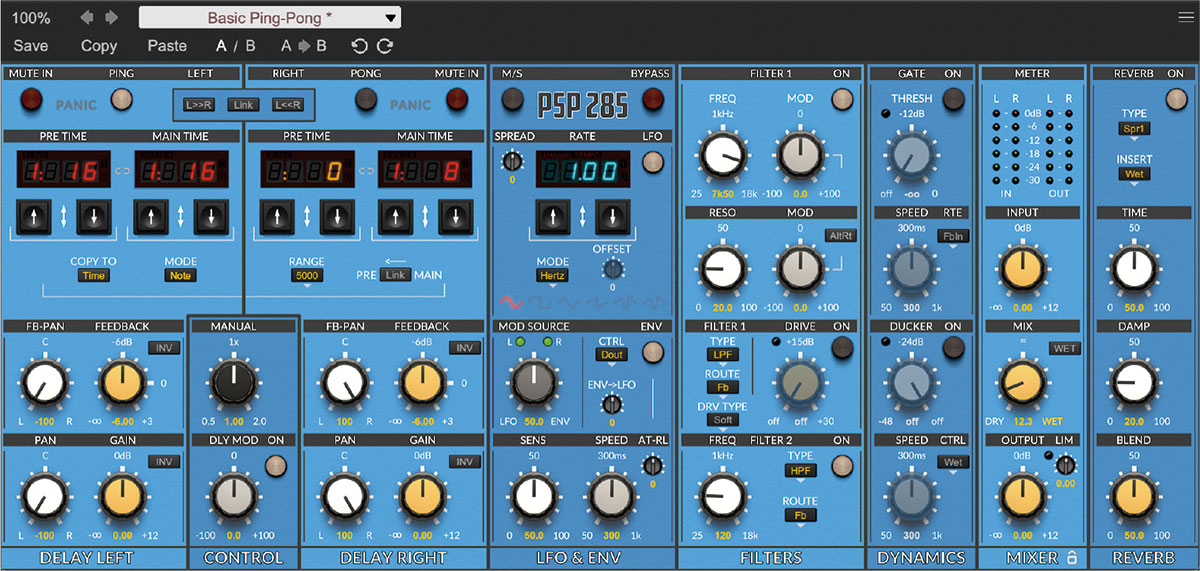Click Save in the top bar
The width and height of the screenshot is (1200, 571).
tap(30, 46)
